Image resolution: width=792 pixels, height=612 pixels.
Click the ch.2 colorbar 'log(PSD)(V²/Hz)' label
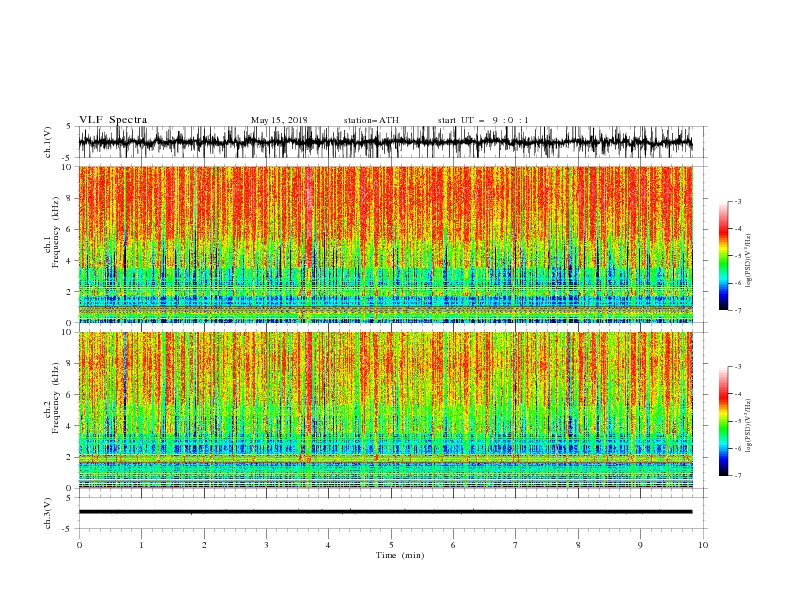pyautogui.click(x=749, y=426)
